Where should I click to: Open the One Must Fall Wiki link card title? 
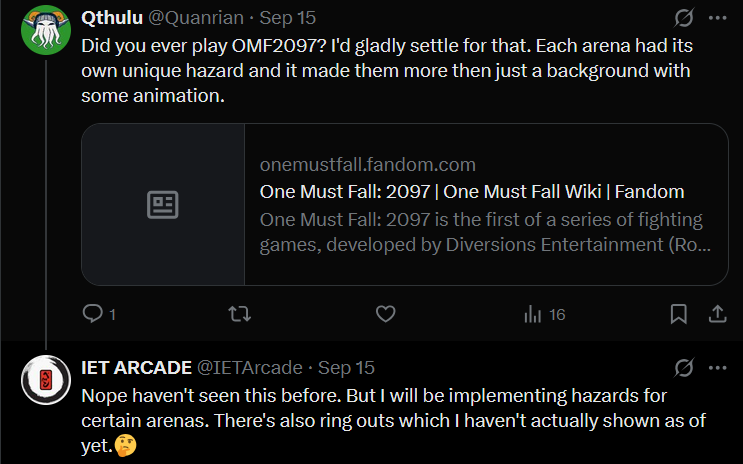(x=471, y=191)
